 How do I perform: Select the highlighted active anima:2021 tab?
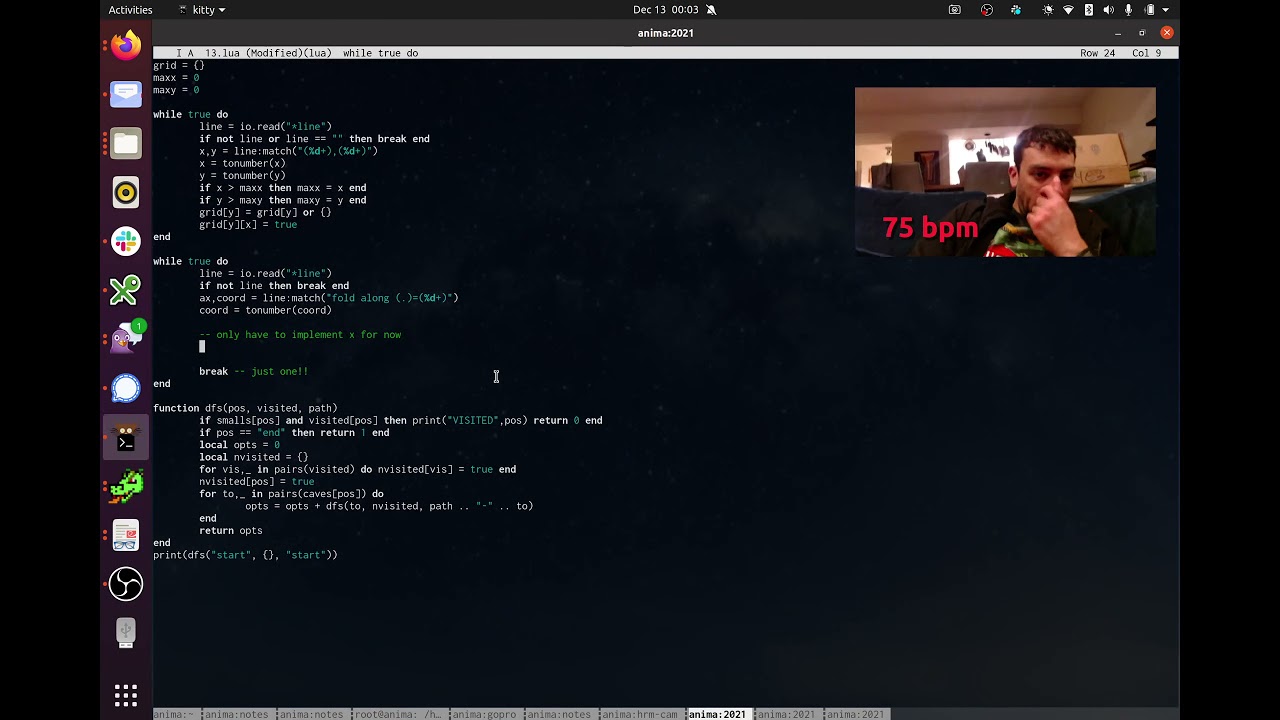pos(717,714)
